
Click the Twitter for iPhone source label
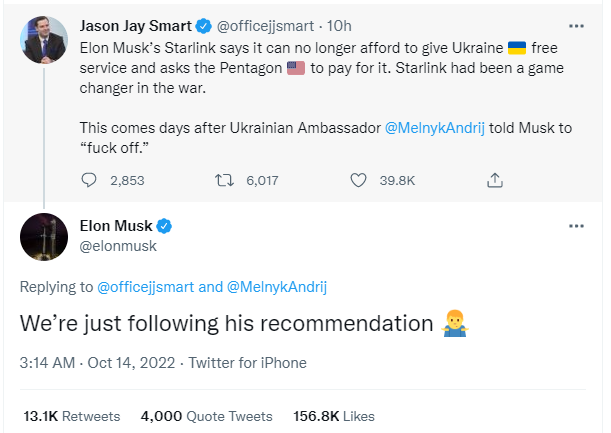(247, 363)
